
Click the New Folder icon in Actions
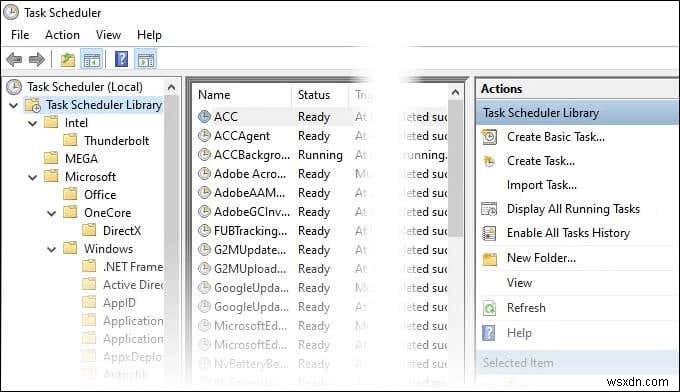click(490, 258)
